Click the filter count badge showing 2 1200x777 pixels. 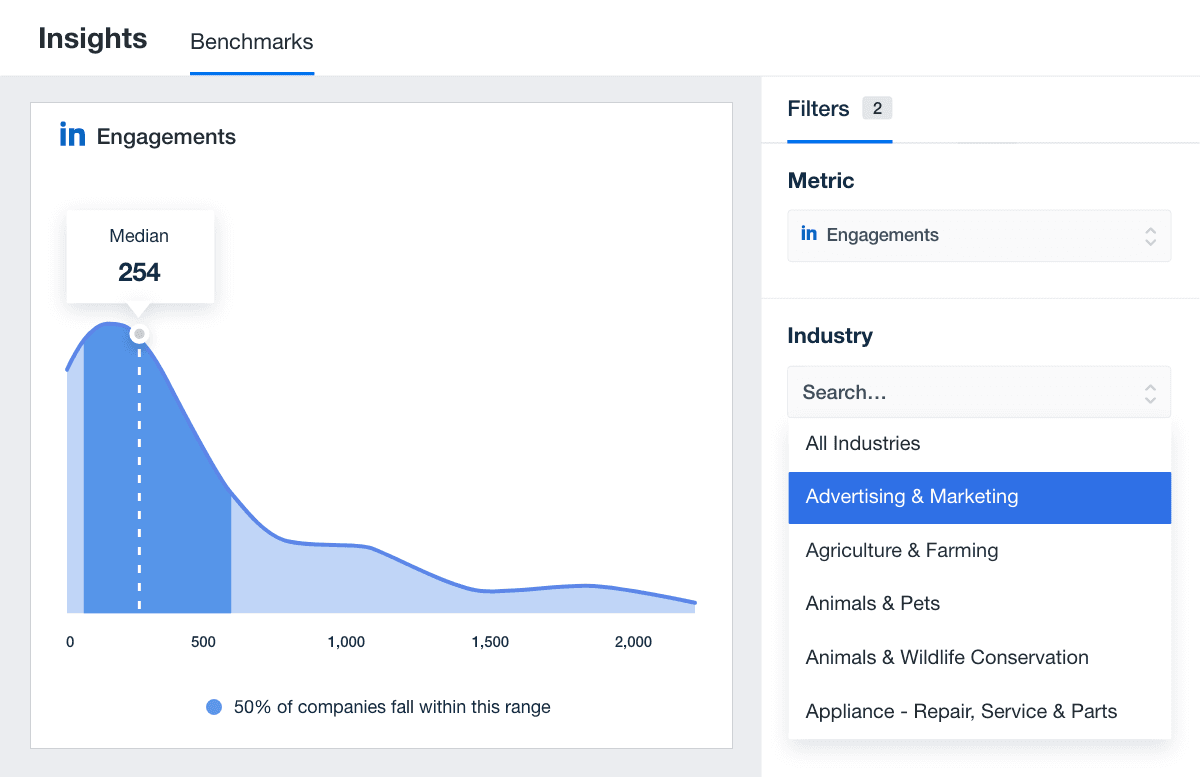click(877, 107)
